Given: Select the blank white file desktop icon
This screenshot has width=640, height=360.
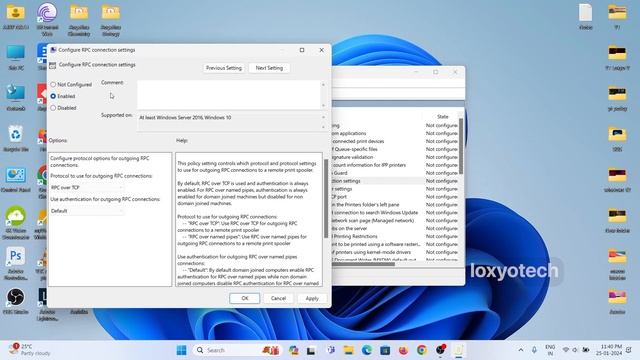Looking at the screenshot, I should click(585, 16).
